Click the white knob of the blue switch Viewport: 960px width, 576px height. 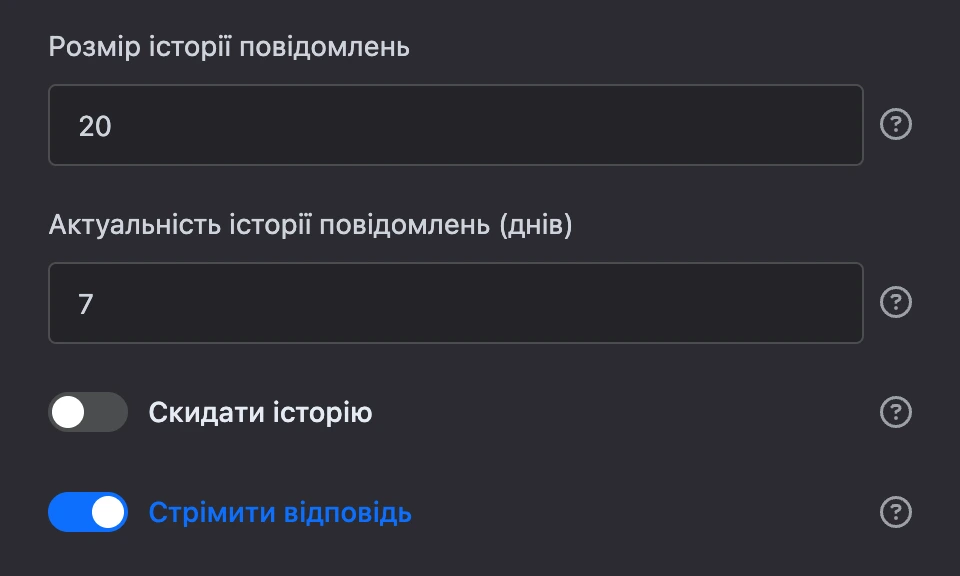[x=108, y=512]
